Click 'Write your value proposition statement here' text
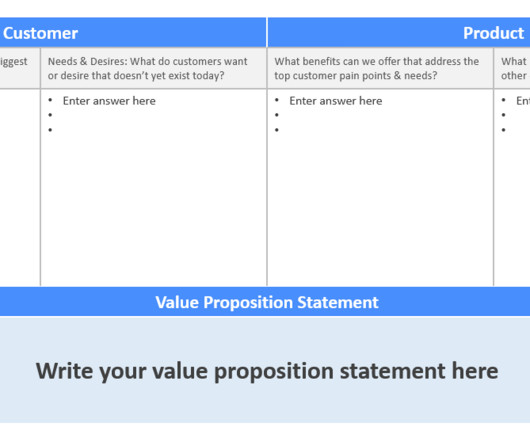530x442 pixels. click(267, 371)
